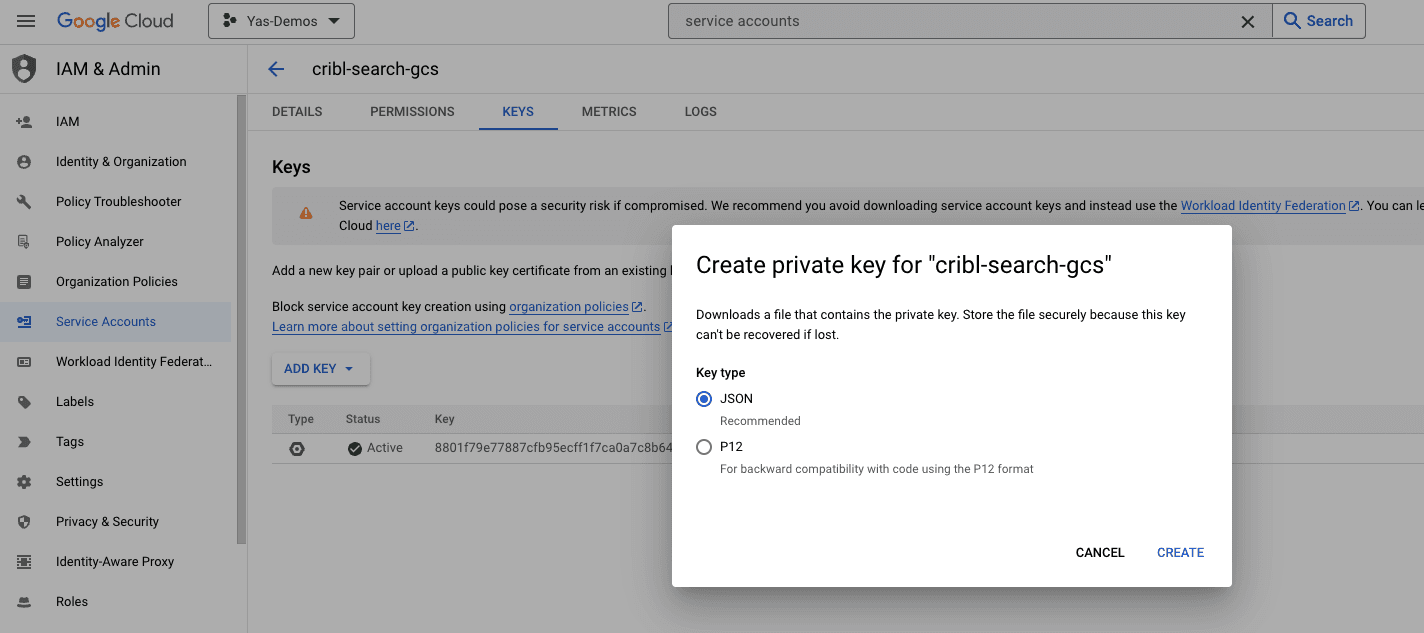Cancel the private key dialog

tap(1100, 552)
